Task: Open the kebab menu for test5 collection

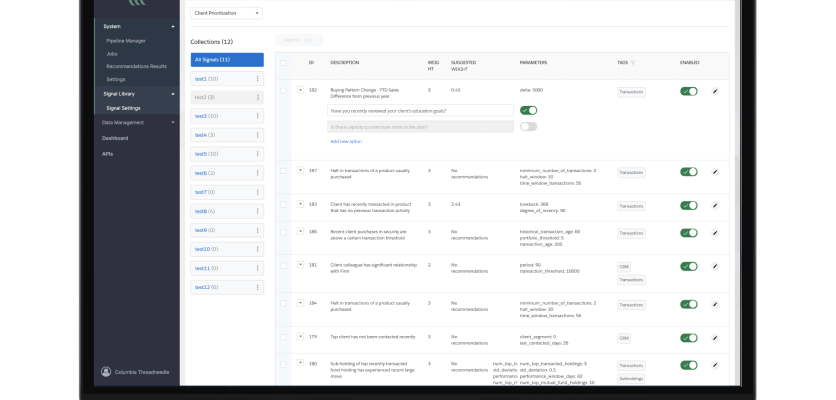Action: click(x=258, y=154)
